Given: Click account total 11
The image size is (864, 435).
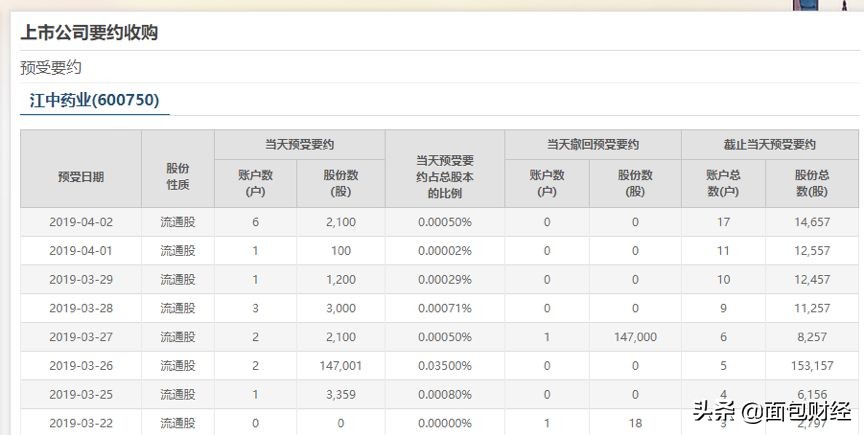Looking at the screenshot, I should tap(723, 251).
